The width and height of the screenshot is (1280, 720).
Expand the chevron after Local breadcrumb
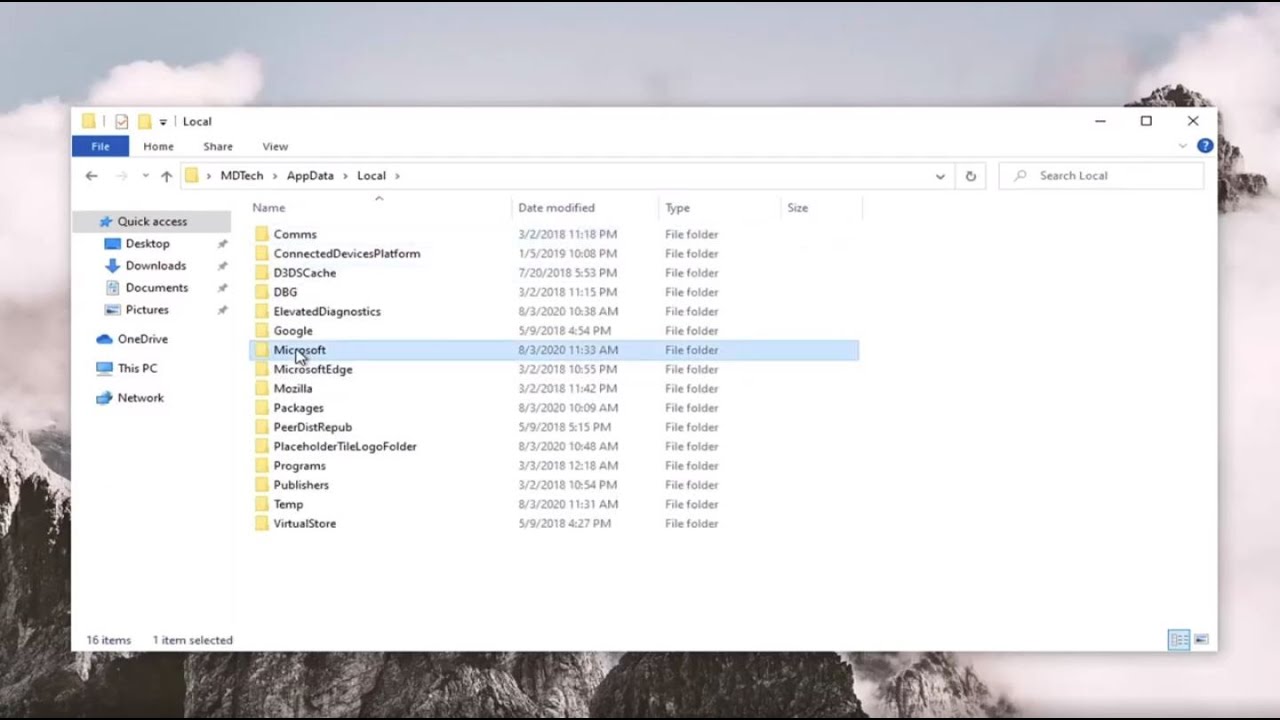coord(397,176)
